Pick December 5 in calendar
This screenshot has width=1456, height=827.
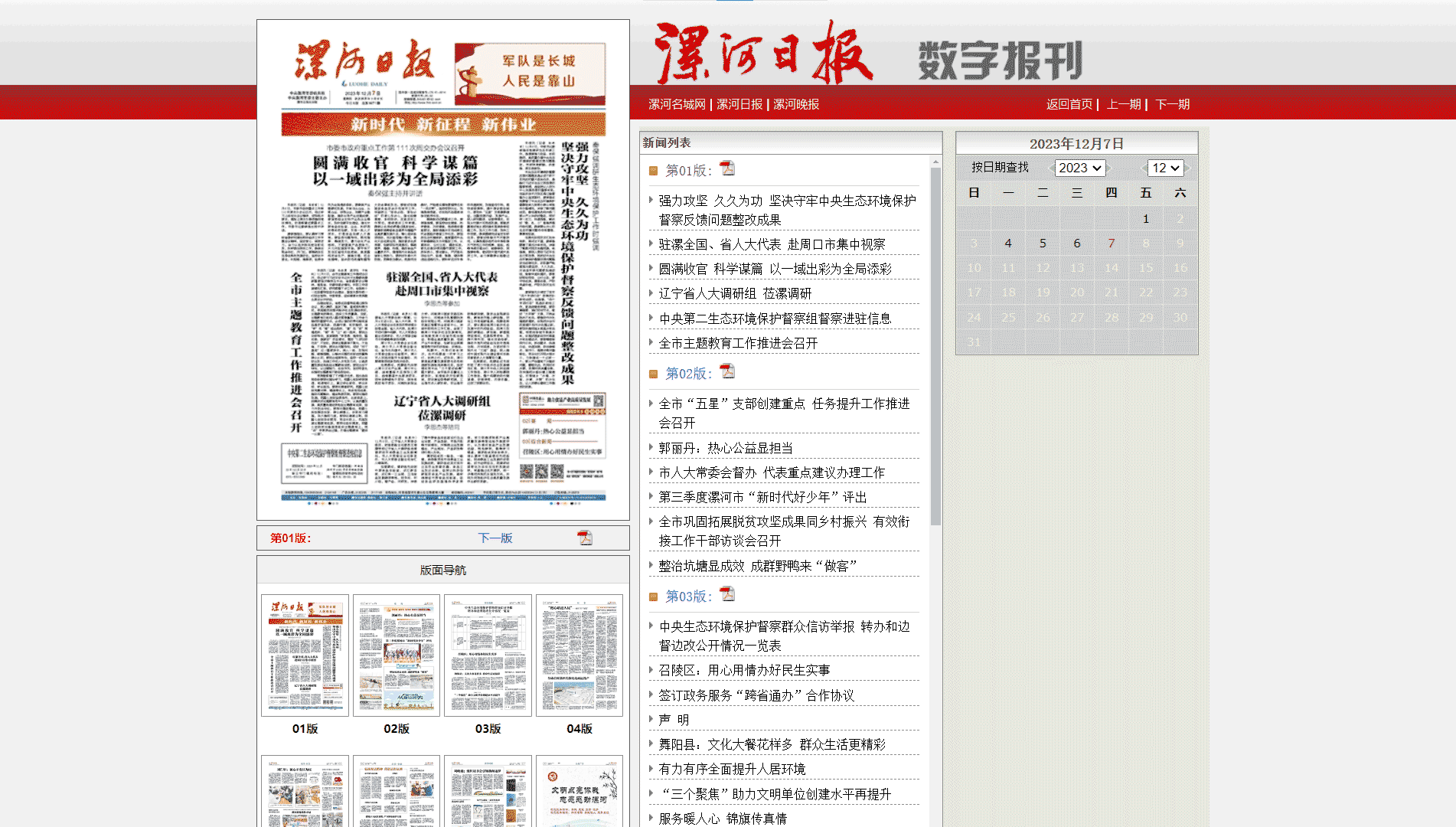click(x=1043, y=244)
